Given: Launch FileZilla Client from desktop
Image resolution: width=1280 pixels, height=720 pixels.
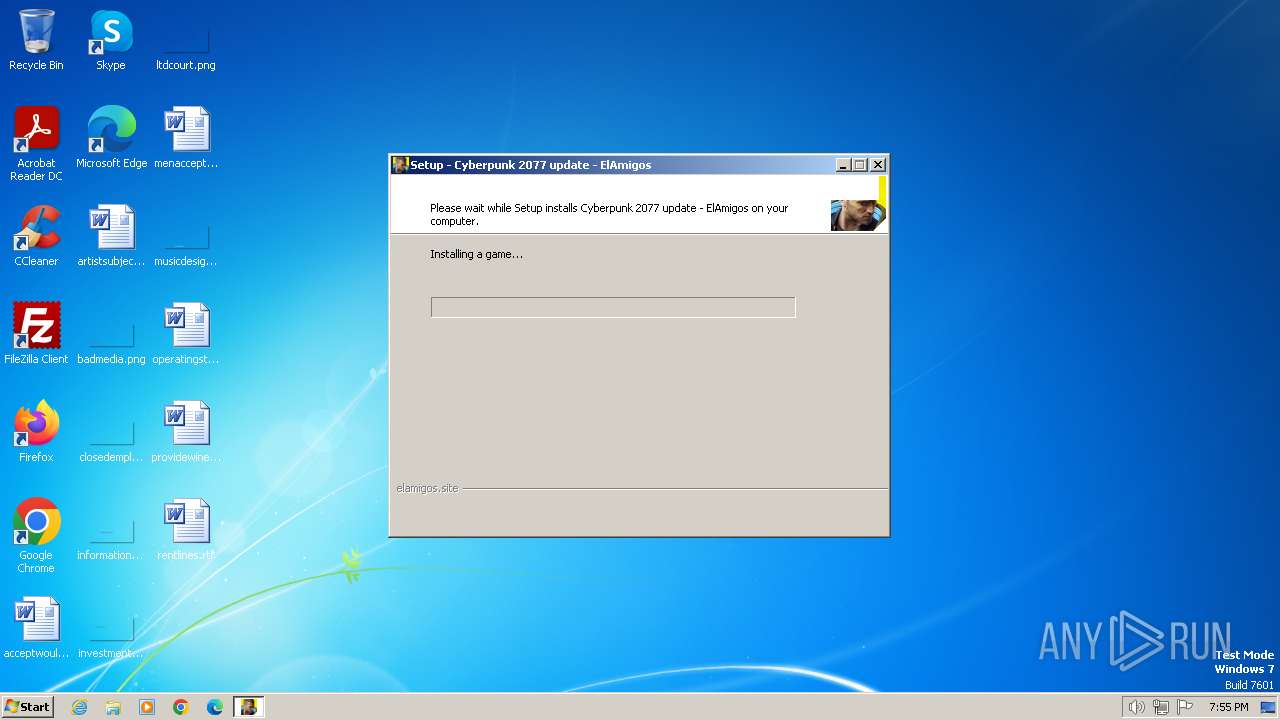Looking at the screenshot, I should [36, 333].
